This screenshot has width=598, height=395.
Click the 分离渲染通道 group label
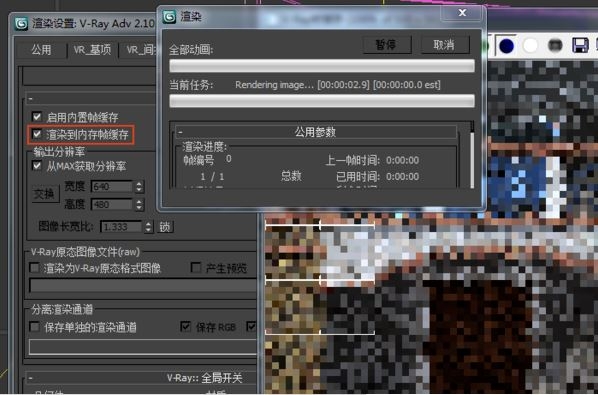(x=62, y=309)
